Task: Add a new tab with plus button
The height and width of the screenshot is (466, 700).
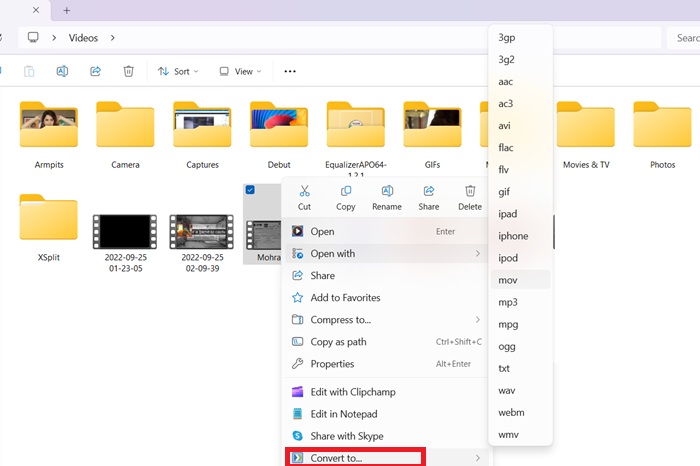Action: pyautogui.click(x=67, y=10)
